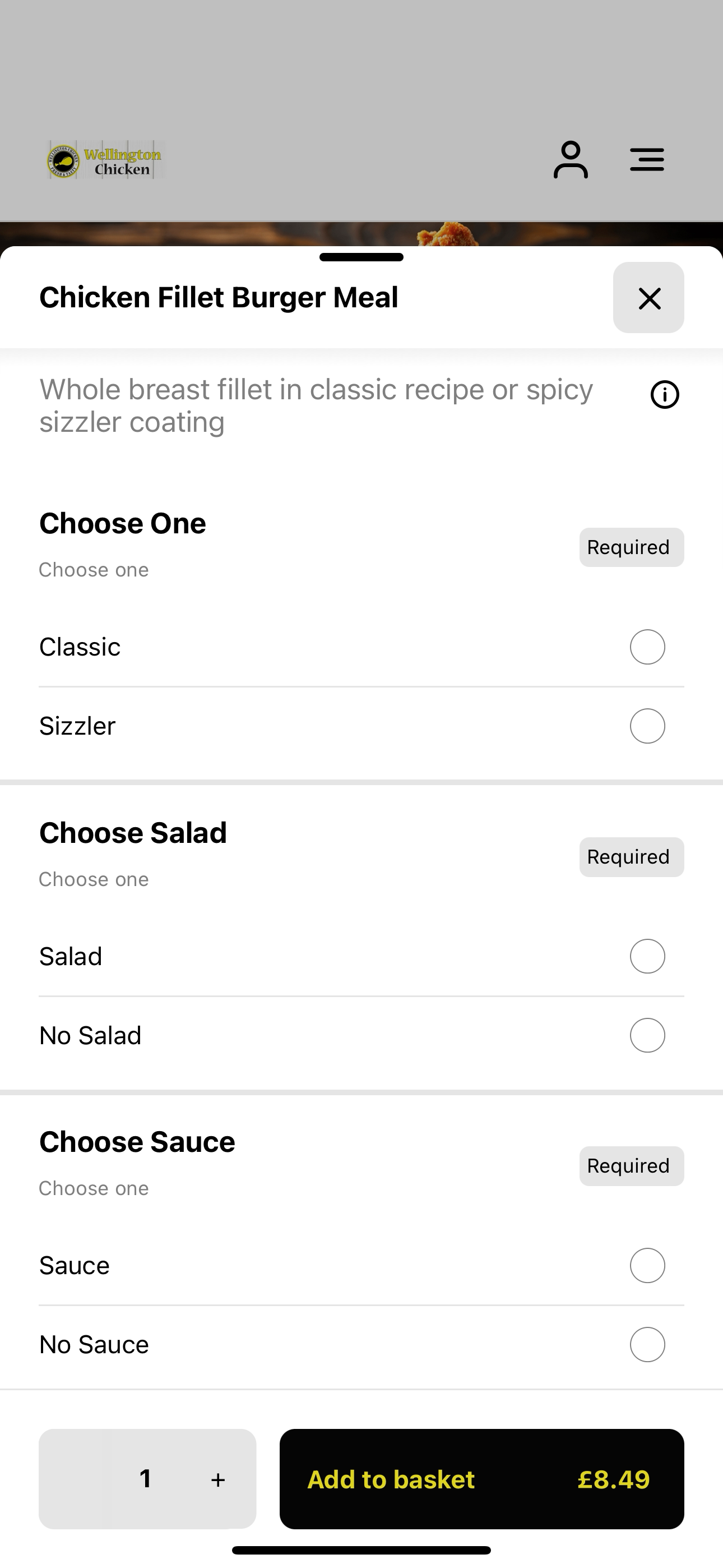
Task: Open the item info circle icon
Action: click(x=665, y=394)
